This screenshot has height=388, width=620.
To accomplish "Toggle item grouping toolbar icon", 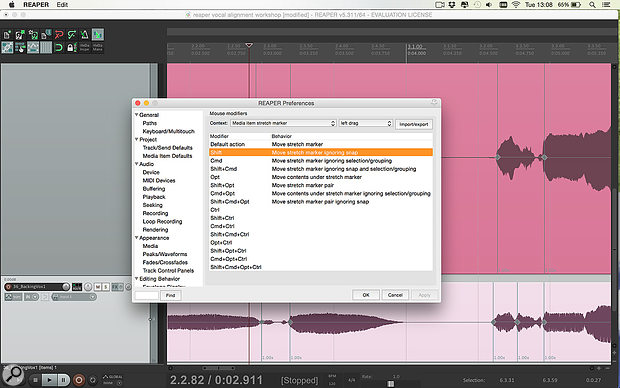I will click(x=7, y=48).
